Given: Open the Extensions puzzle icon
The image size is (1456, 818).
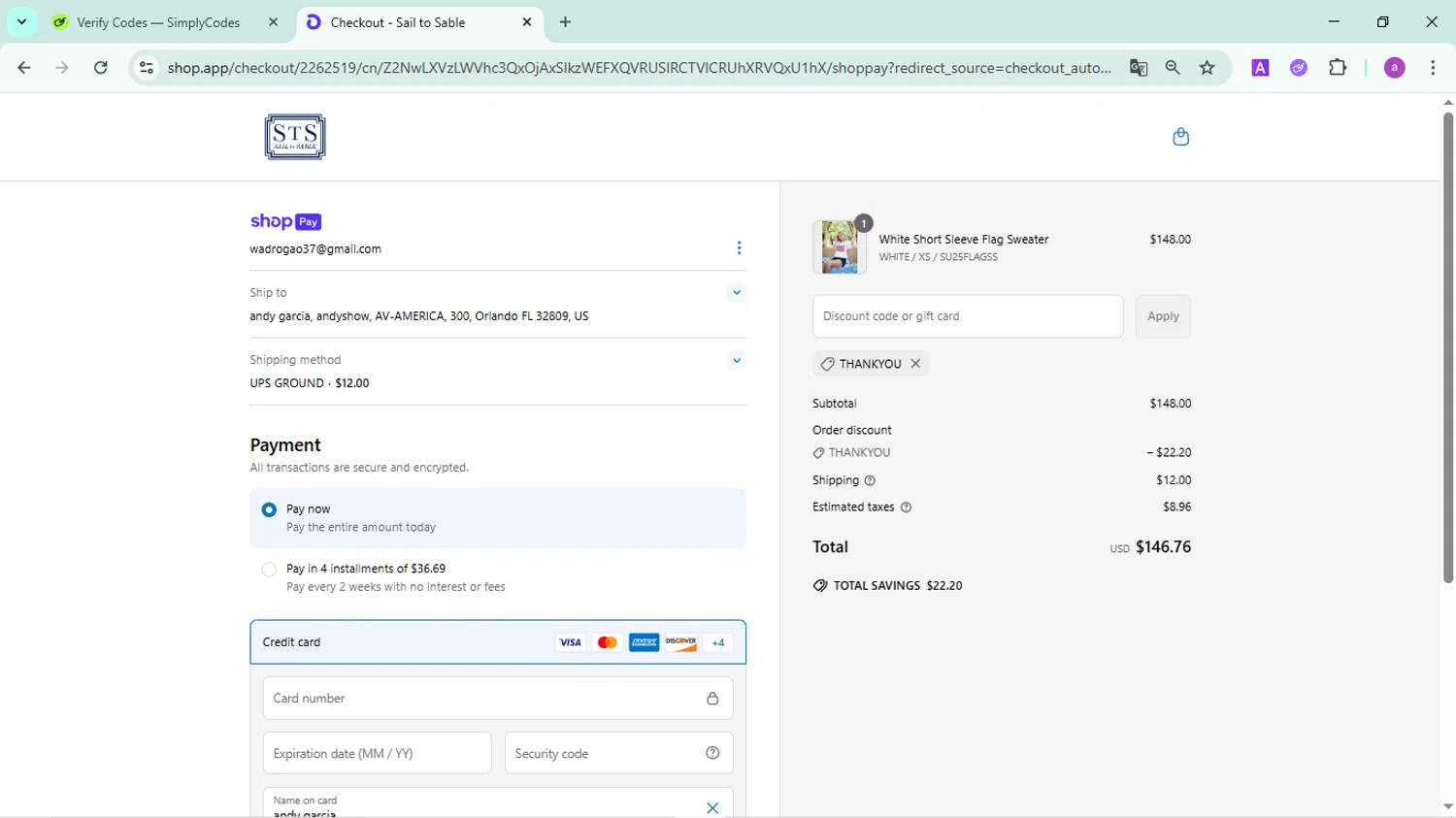Looking at the screenshot, I should [x=1338, y=68].
